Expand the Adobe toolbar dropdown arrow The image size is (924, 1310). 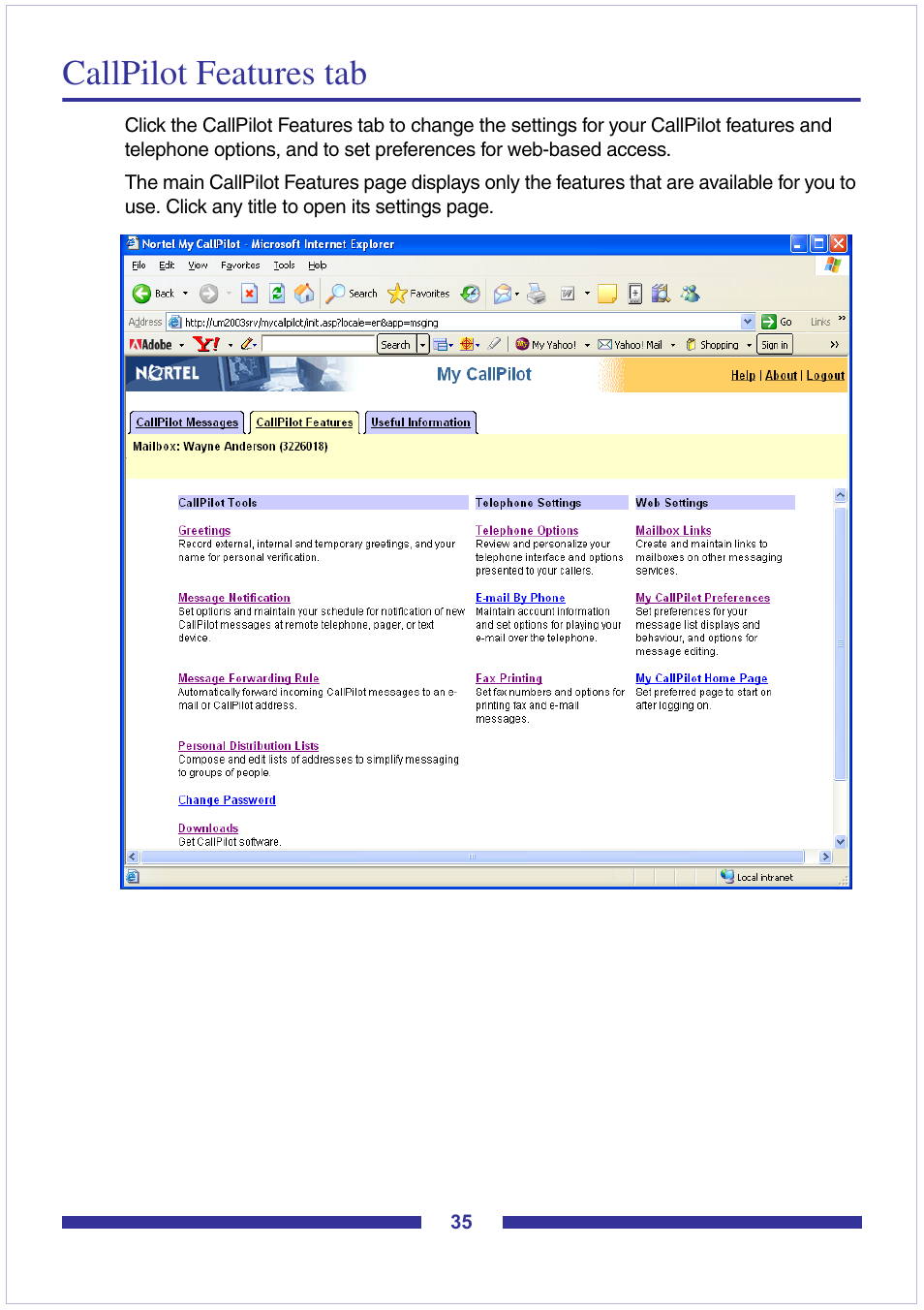[181, 345]
